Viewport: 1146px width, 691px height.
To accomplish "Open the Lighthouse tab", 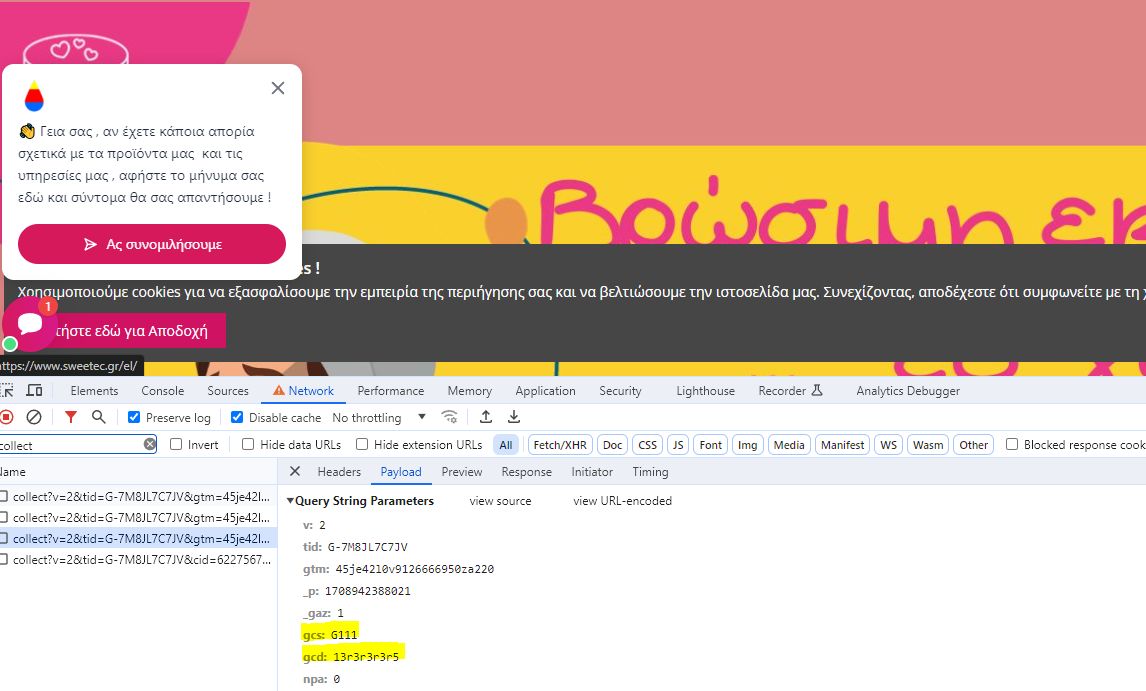I will coord(705,390).
